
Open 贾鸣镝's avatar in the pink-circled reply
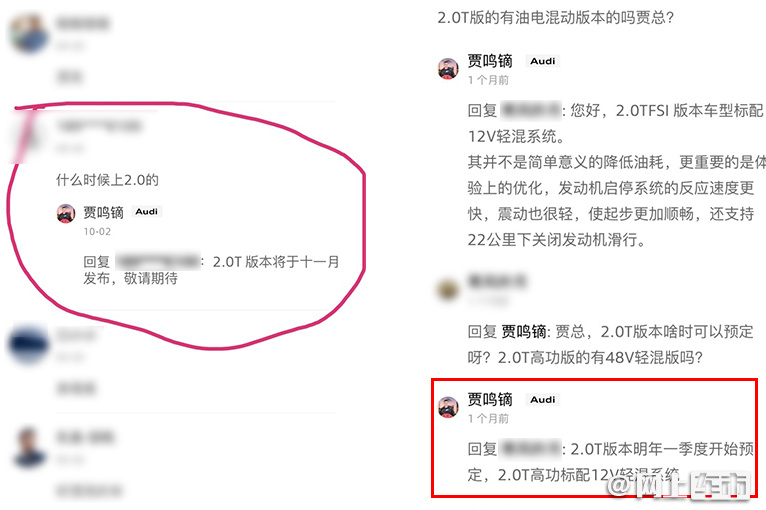(x=65, y=213)
